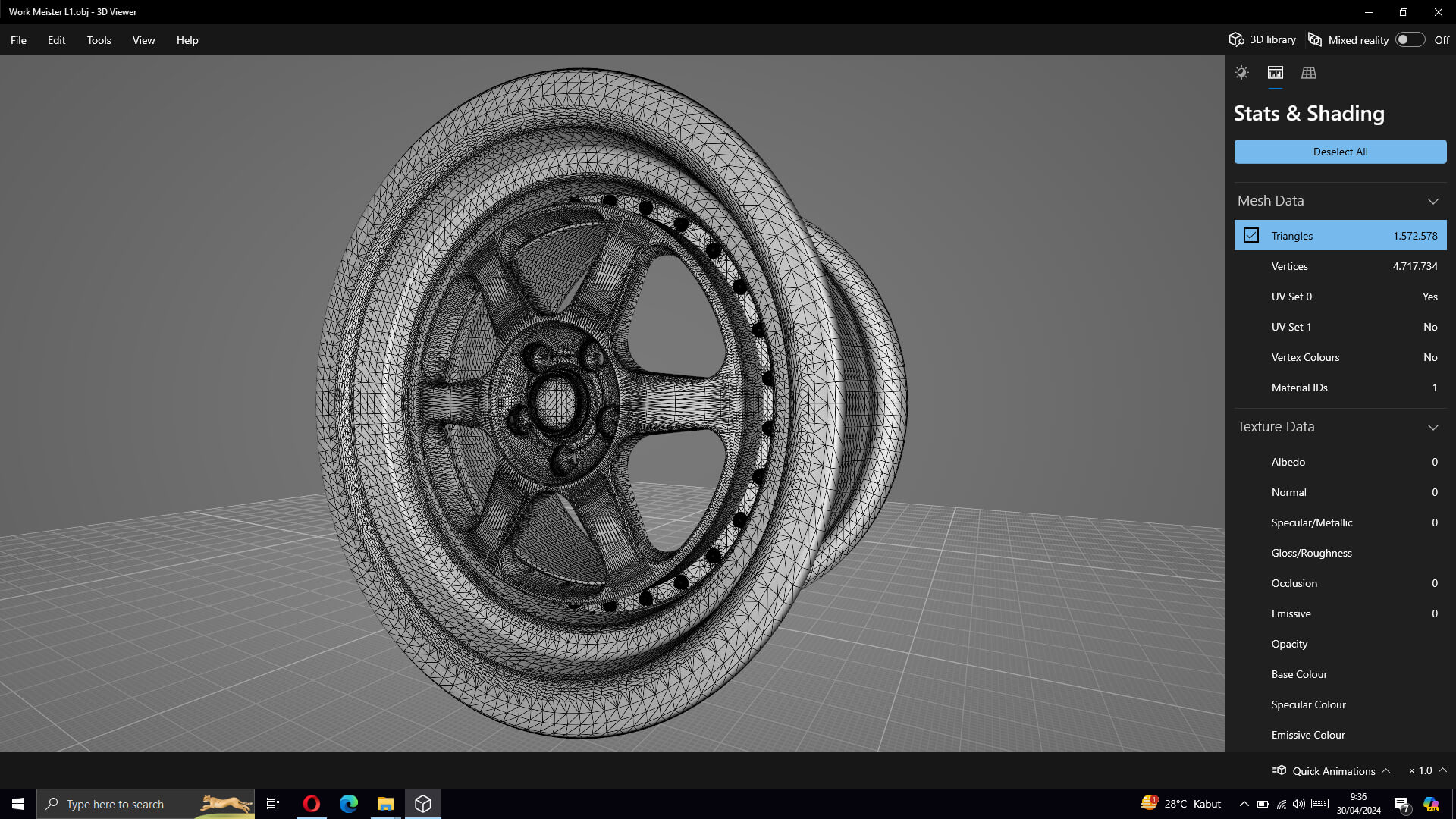Click the Quick Animations icon
The width and height of the screenshot is (1456, 819).
point(1279,770)
